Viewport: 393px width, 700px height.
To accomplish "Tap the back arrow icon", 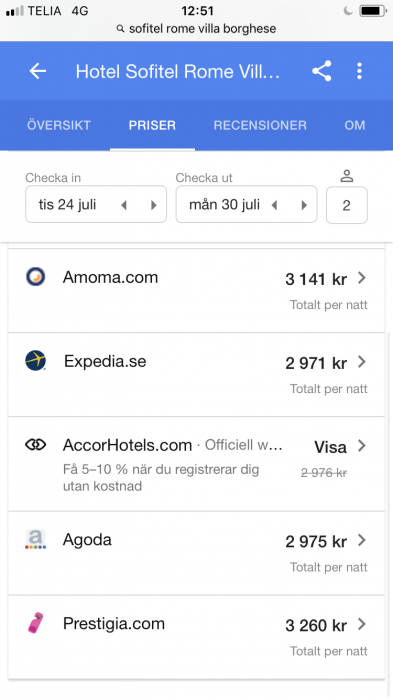I will click(38, 71).
